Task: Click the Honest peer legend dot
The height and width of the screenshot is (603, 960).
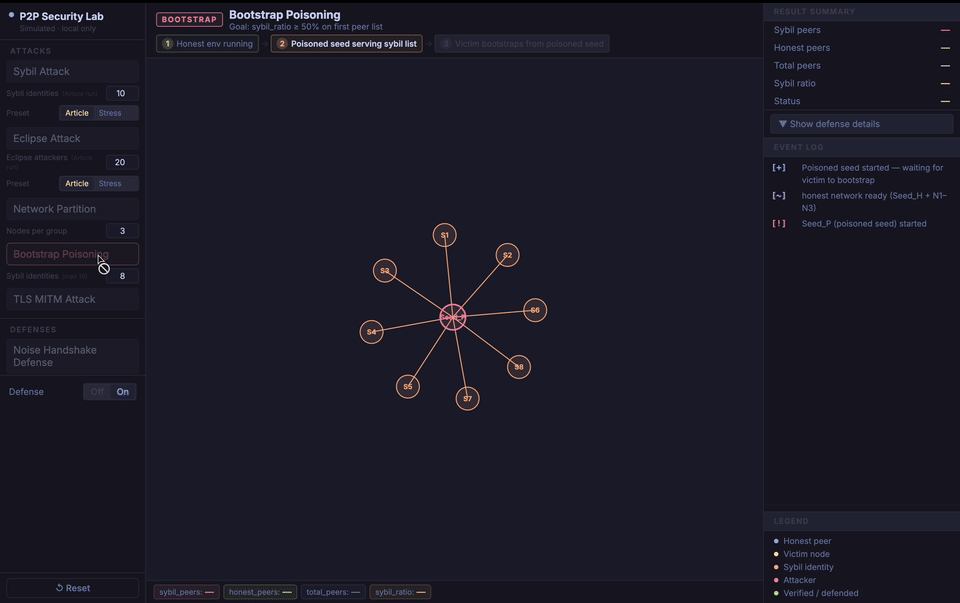Action: coord(776,541)
